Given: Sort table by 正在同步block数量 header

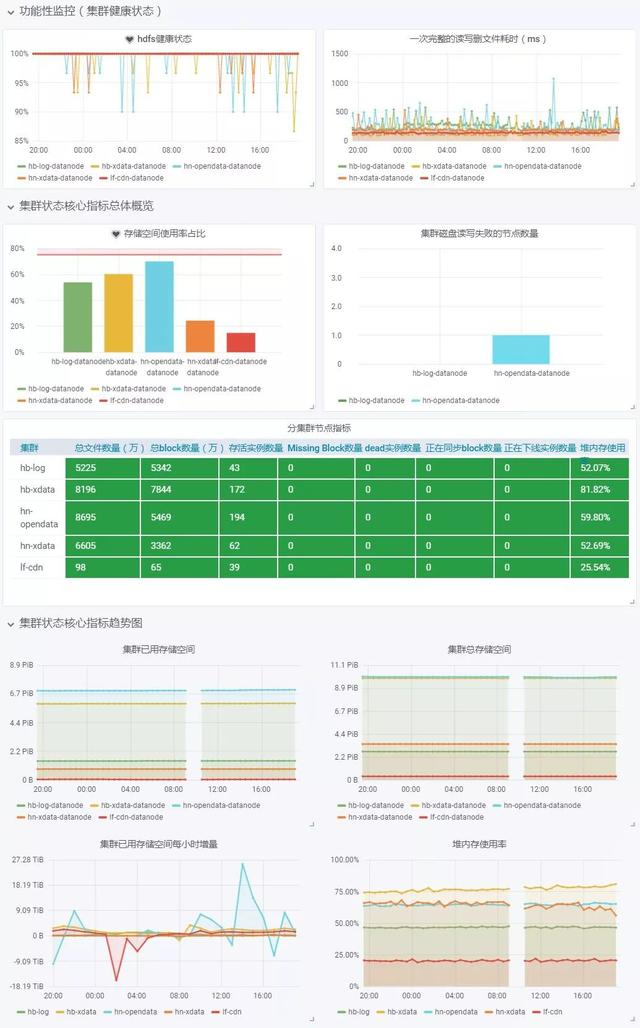Looking at the screenshot, I should tap(463, 448).
